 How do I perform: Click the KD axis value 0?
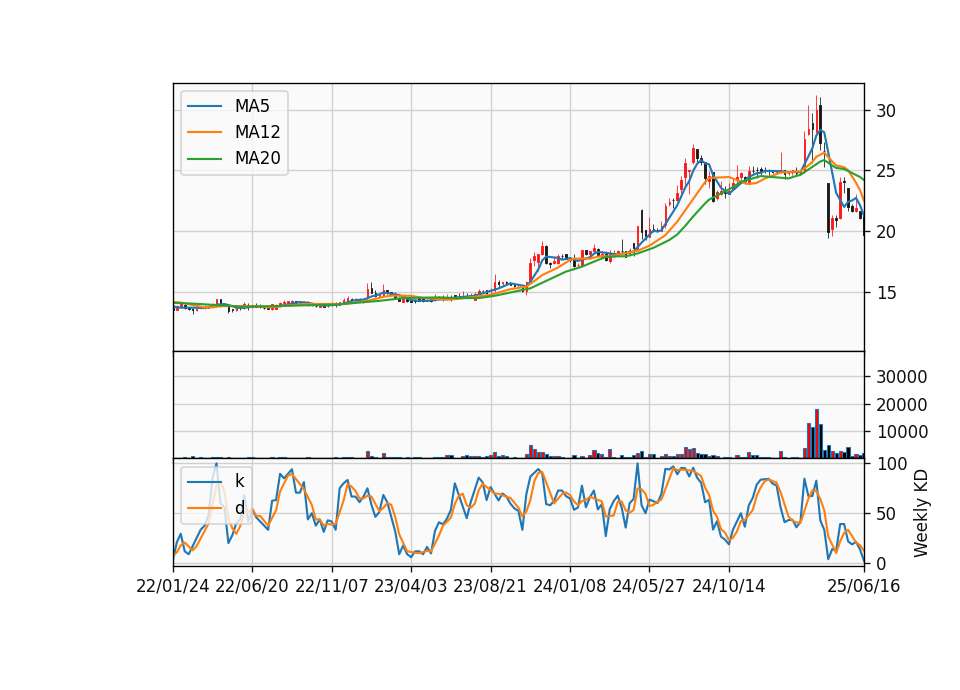tap(881, 564)
